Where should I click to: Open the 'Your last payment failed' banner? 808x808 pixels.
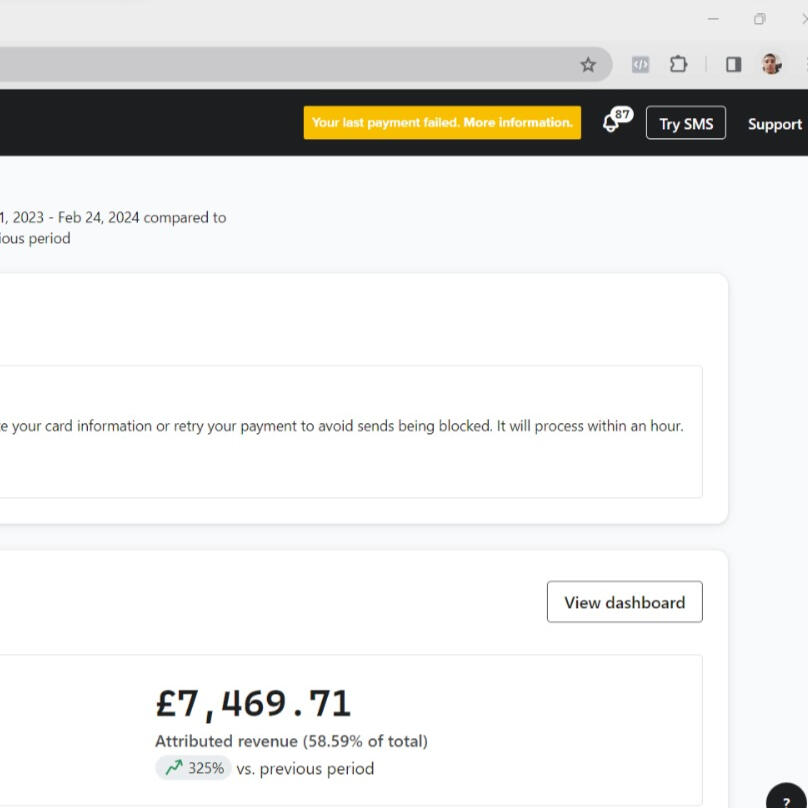[442, 123]
